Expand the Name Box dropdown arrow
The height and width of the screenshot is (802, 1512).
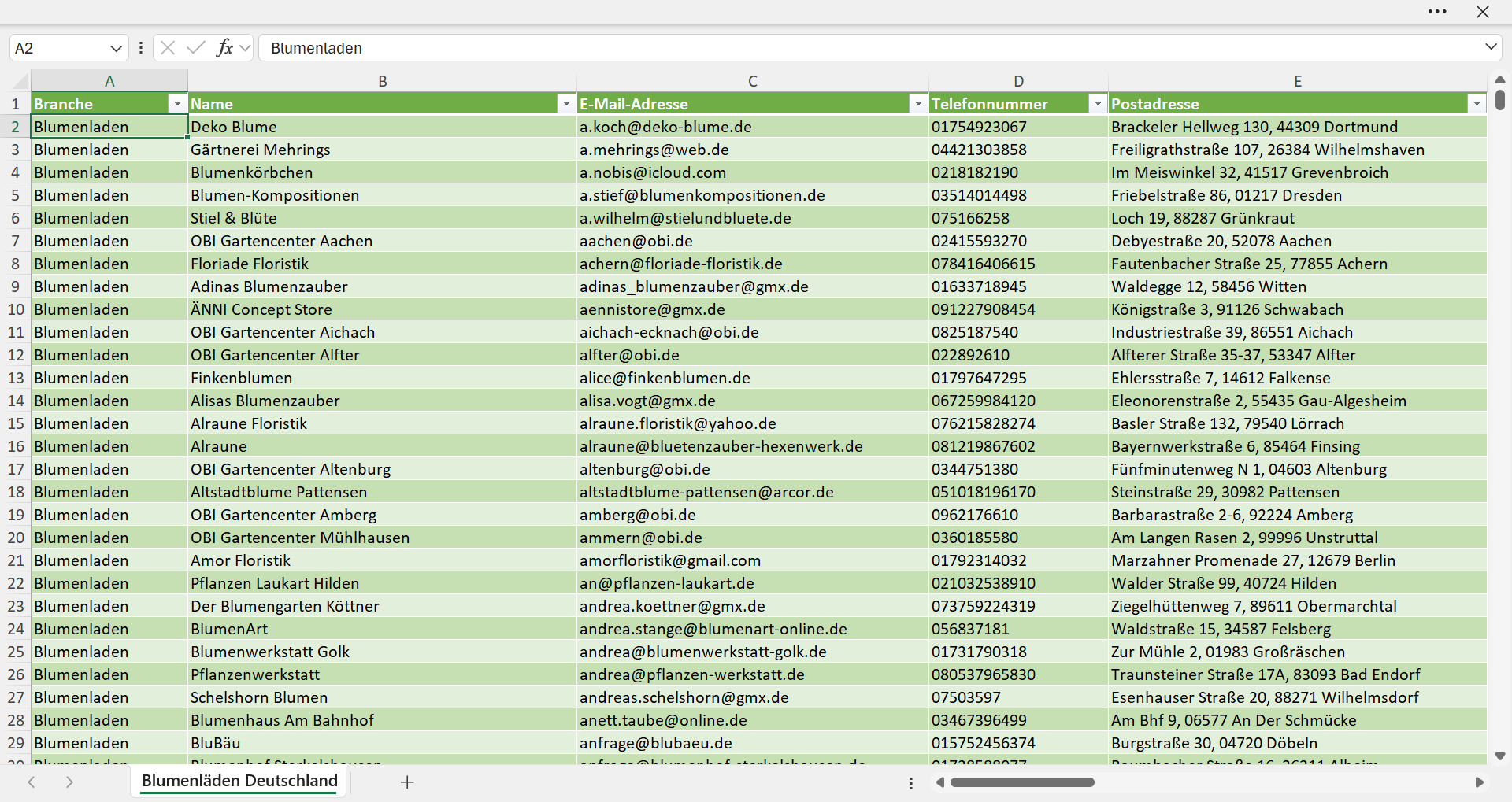point(116,48)
